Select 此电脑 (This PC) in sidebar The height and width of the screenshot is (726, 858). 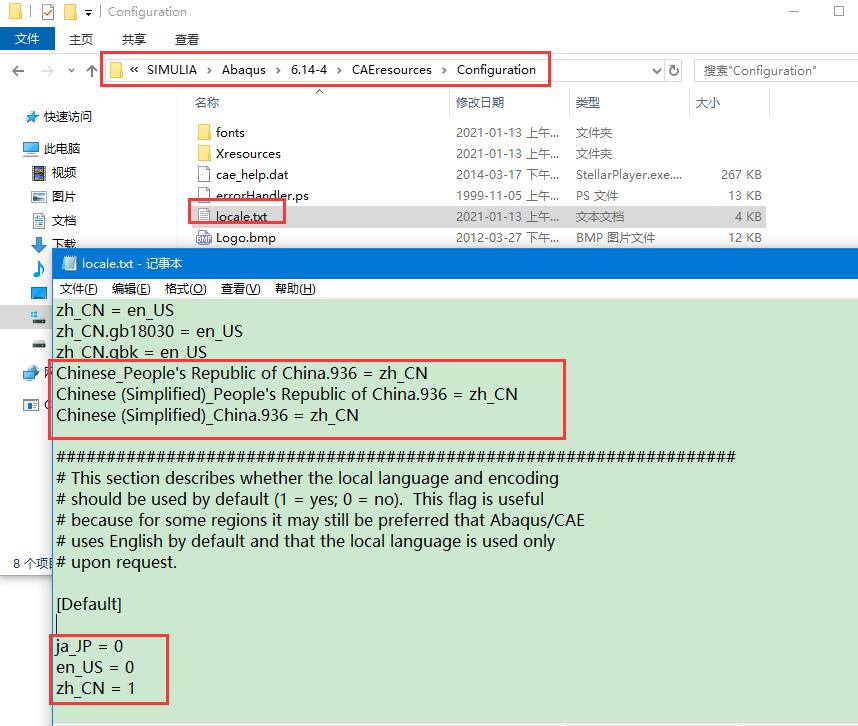point(61,149)
